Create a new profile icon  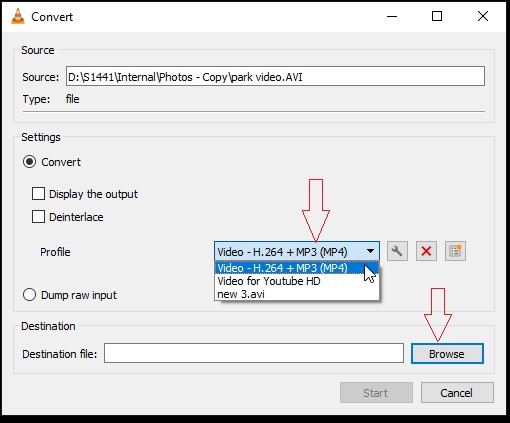point(455,251)
